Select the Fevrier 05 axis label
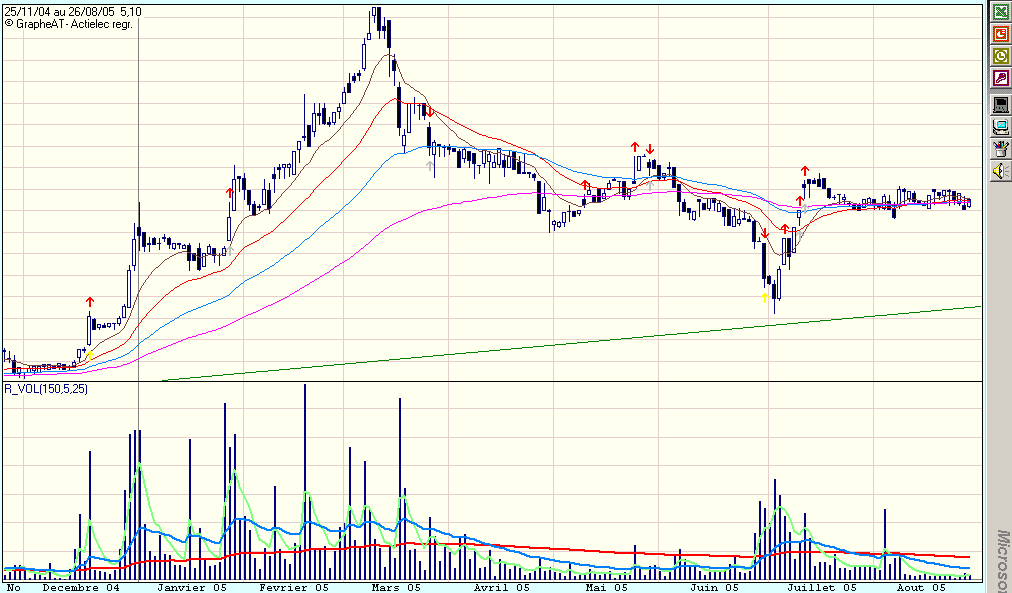1012x593 pixels. (294, 587)
